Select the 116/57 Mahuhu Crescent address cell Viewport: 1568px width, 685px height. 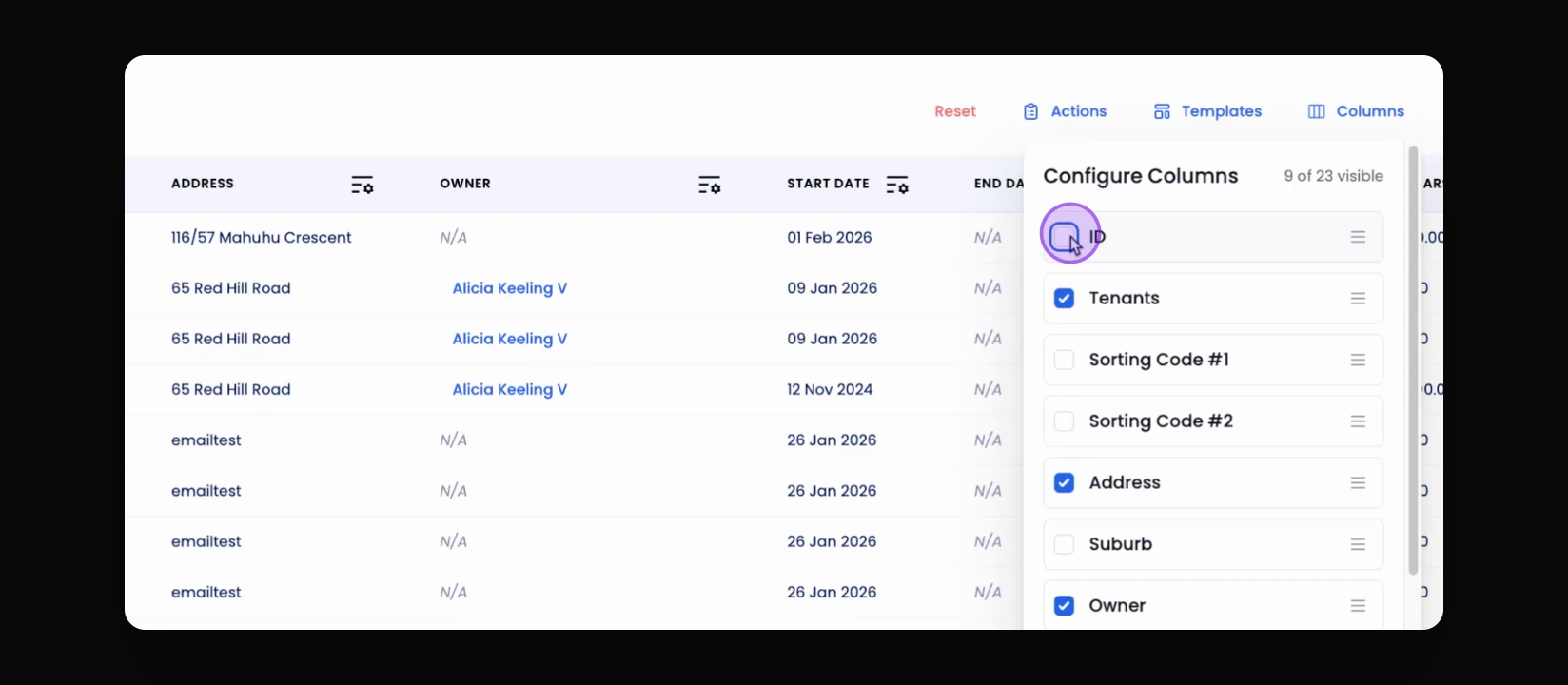click(262, 238)
